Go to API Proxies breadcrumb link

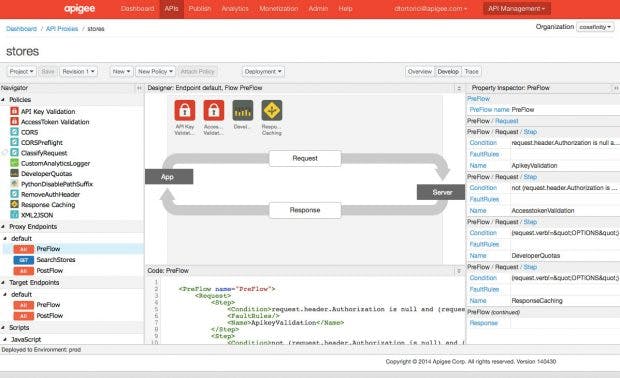tap(62, 29)
